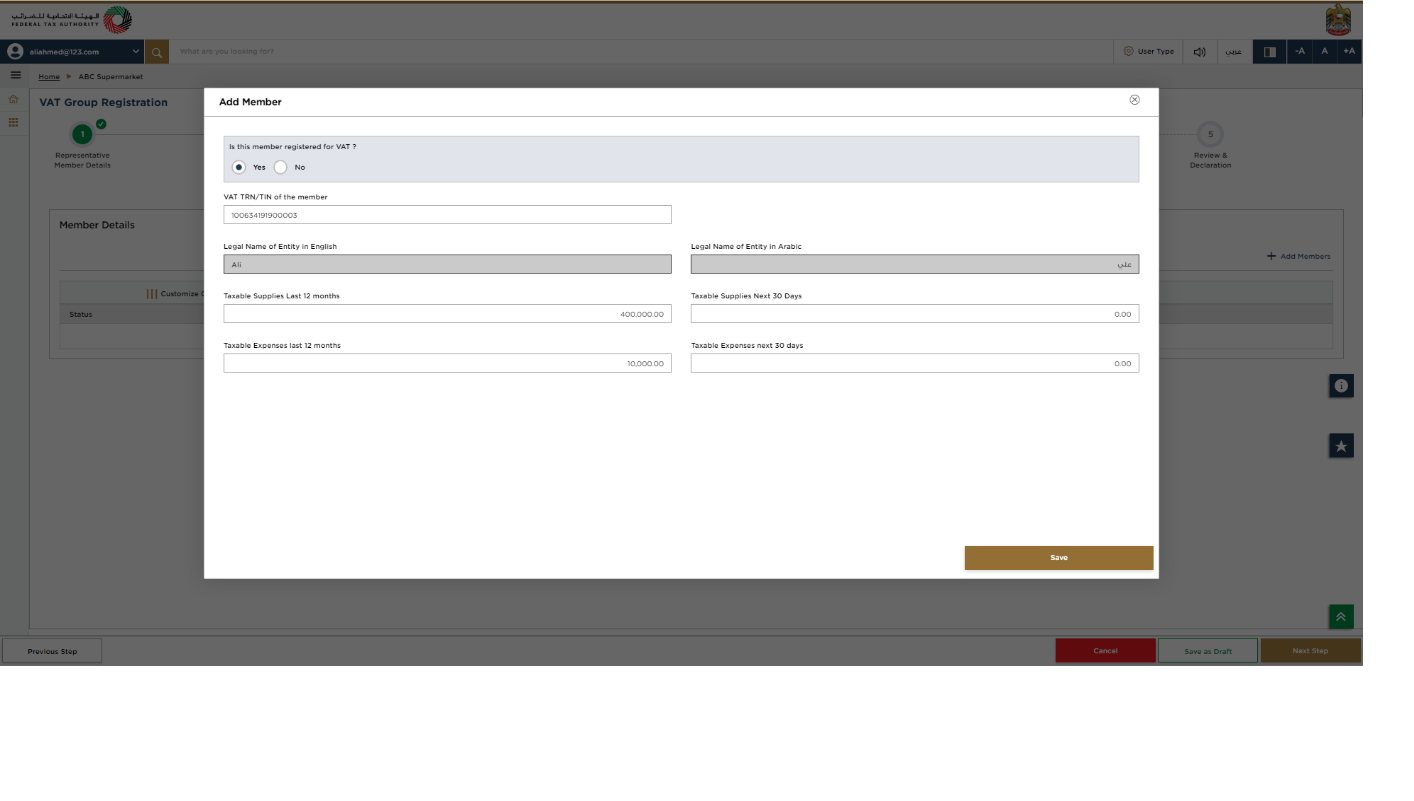1414x801 pixels.
Task: Click the Previous Step button
Action: [x=52, y=651]
